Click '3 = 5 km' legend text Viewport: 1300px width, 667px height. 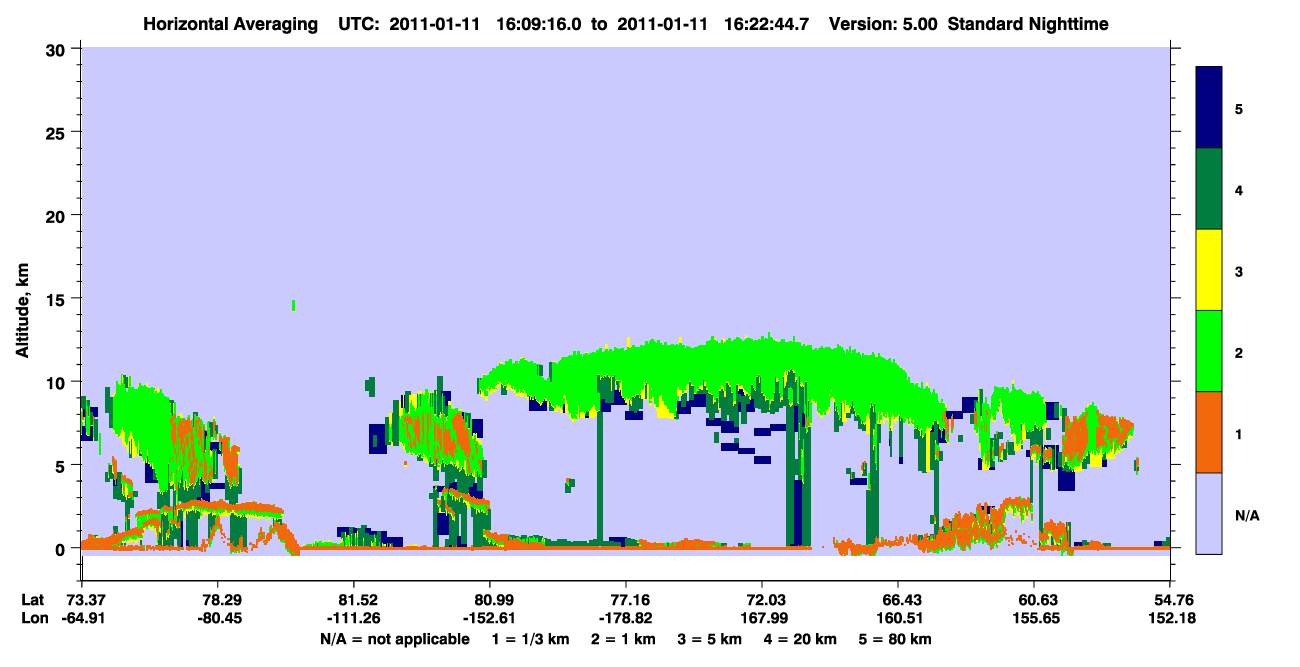click(710, 639)
